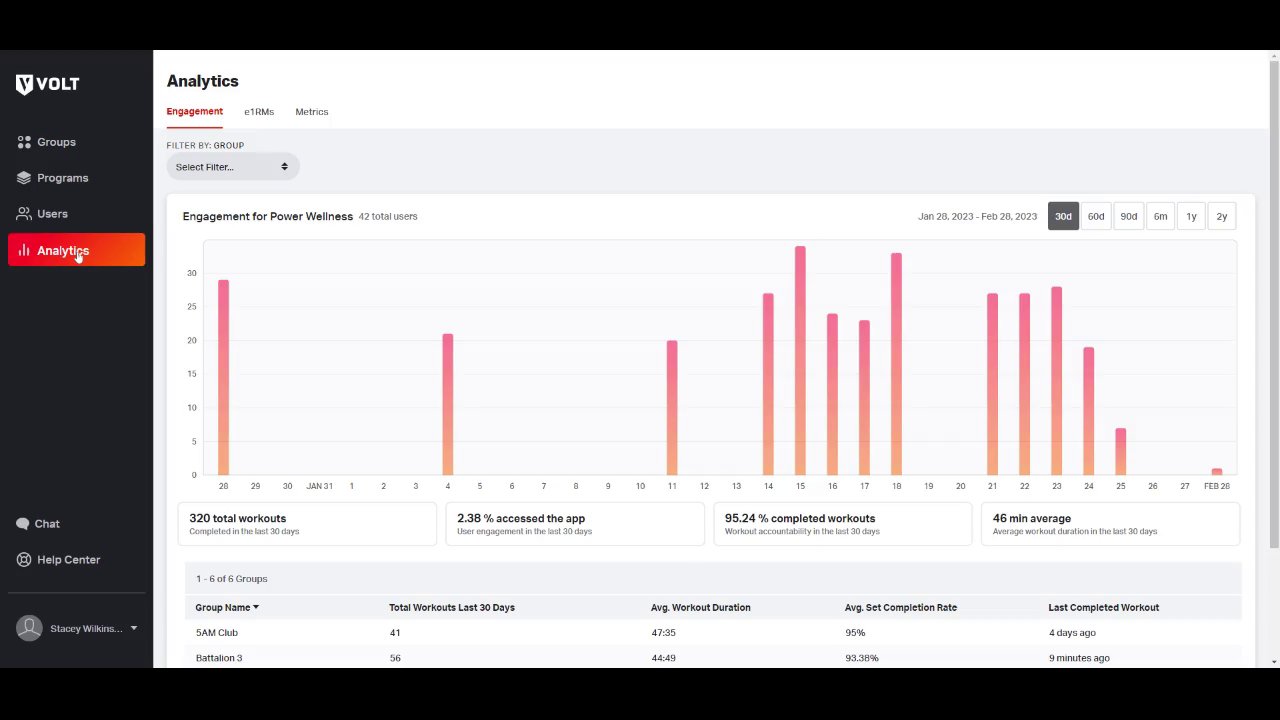Image resolution: width=1280 pixels, height=720 pixels.
Task: Open the Help Center lifebuoy icon
Action: 24,560
